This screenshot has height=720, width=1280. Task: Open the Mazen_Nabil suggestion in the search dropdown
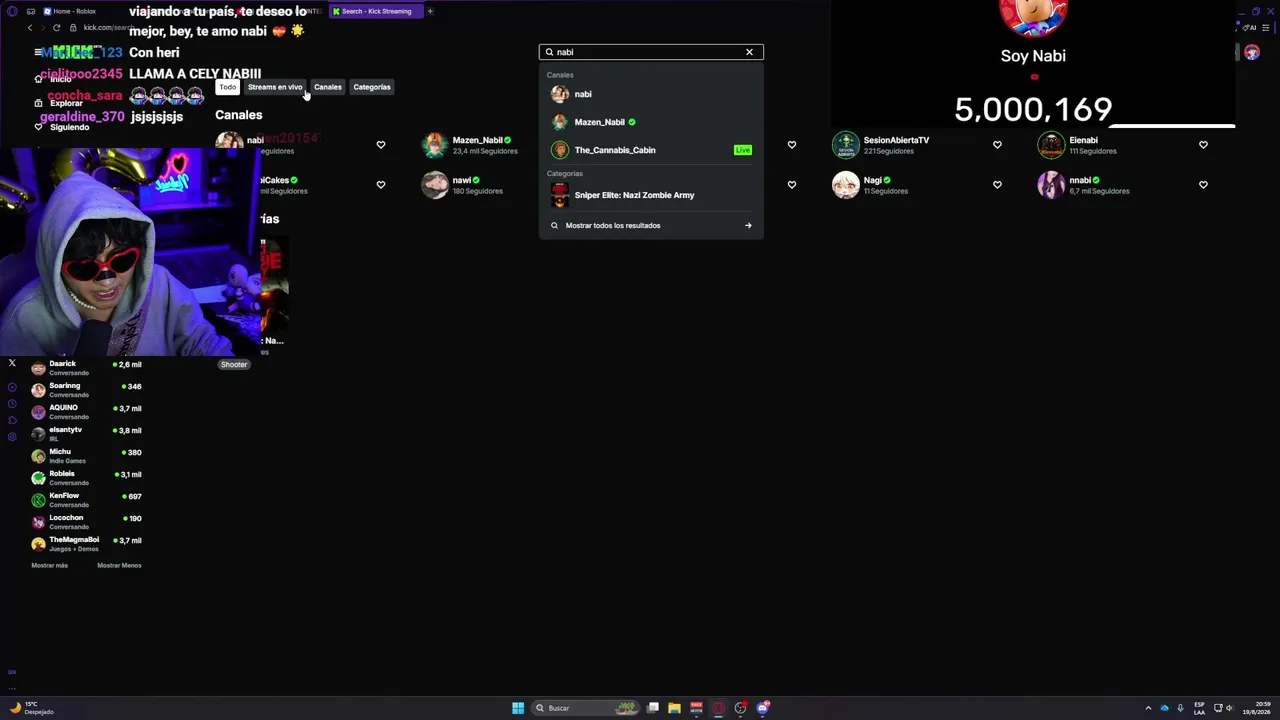click(x=651, y=122)
